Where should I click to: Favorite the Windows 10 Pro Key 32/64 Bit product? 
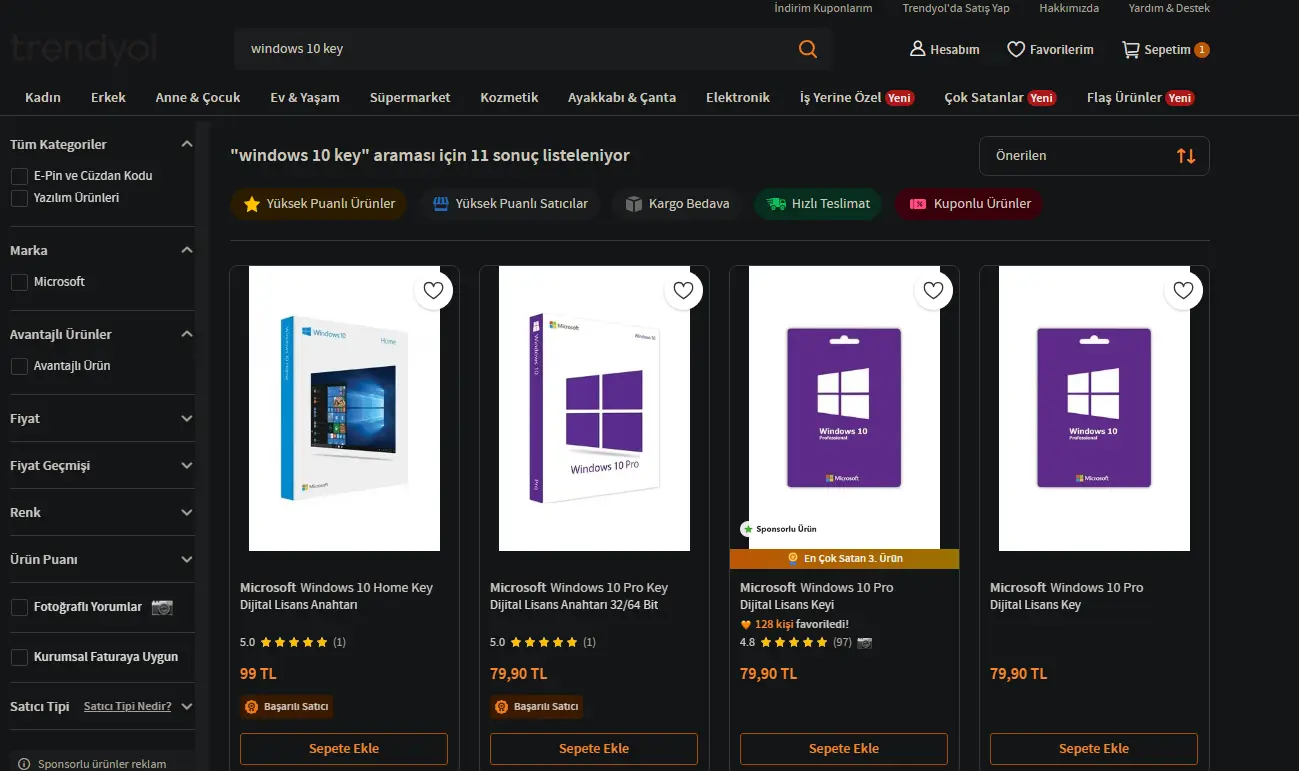(683, 291)
